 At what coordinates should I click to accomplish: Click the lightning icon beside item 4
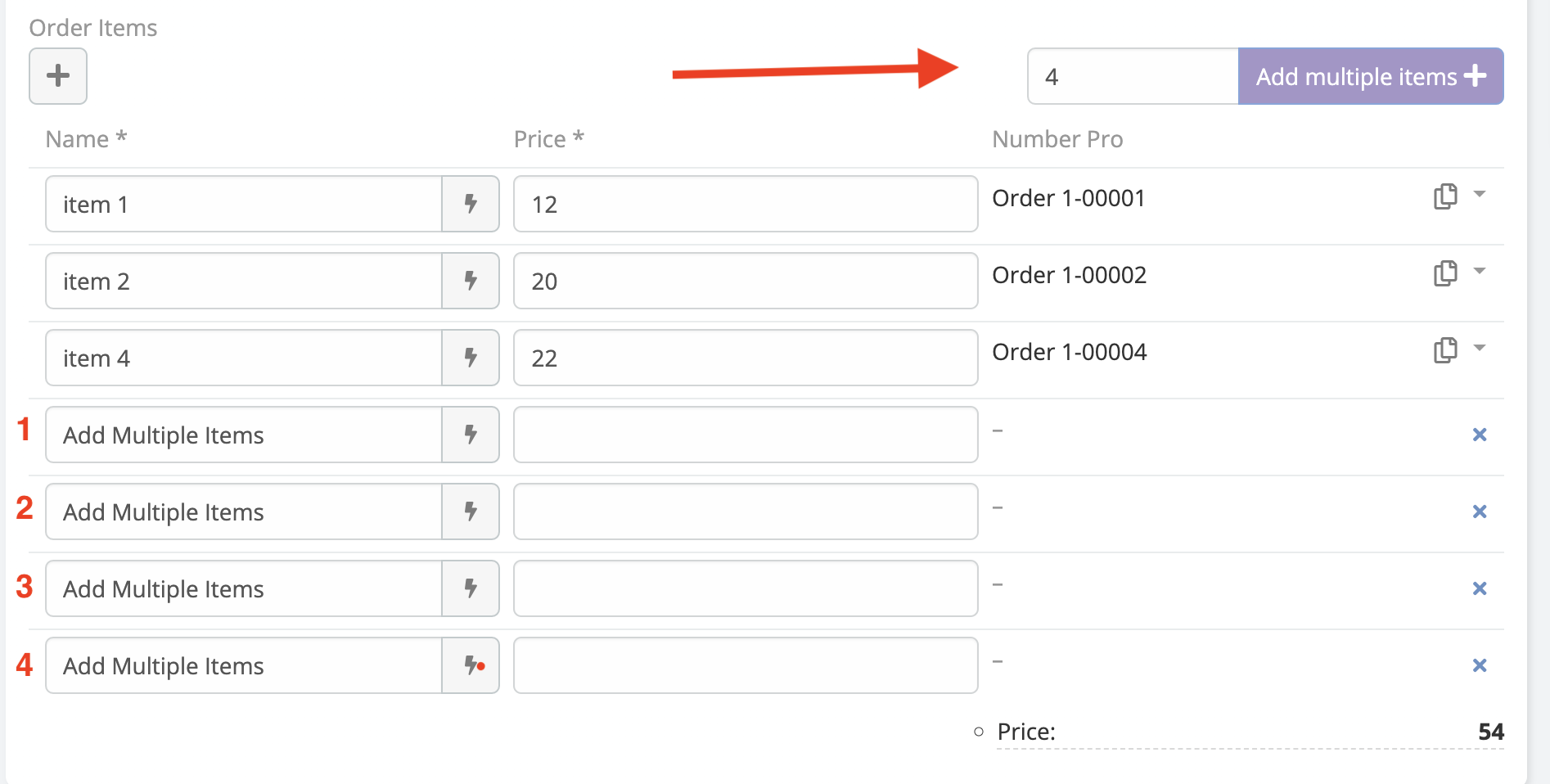471,358
